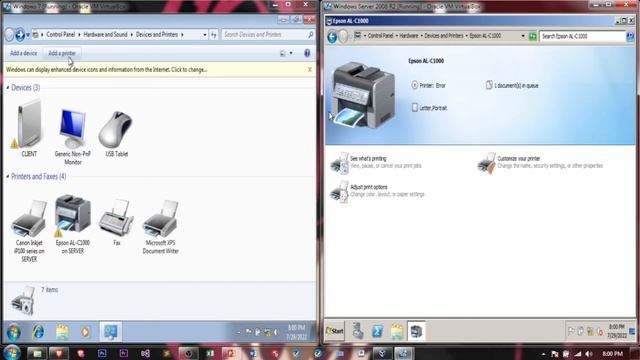Open PowerShell in Server 2008 taskbar
Screen dimensions: 640x360
(378, 331)
